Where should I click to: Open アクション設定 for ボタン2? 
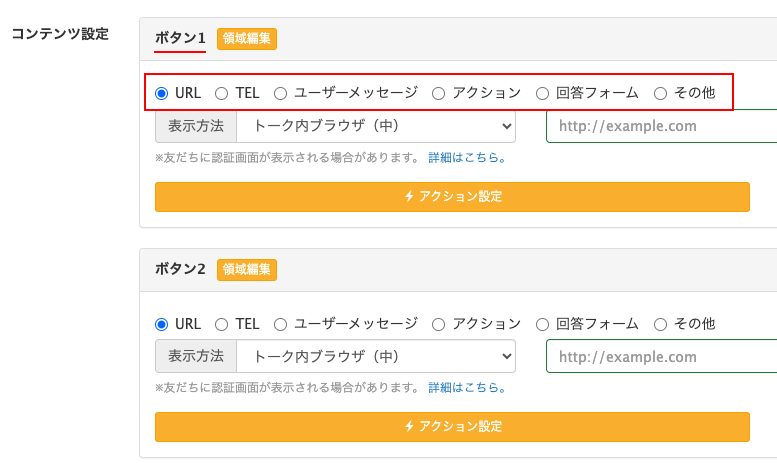tap(452, 427)
